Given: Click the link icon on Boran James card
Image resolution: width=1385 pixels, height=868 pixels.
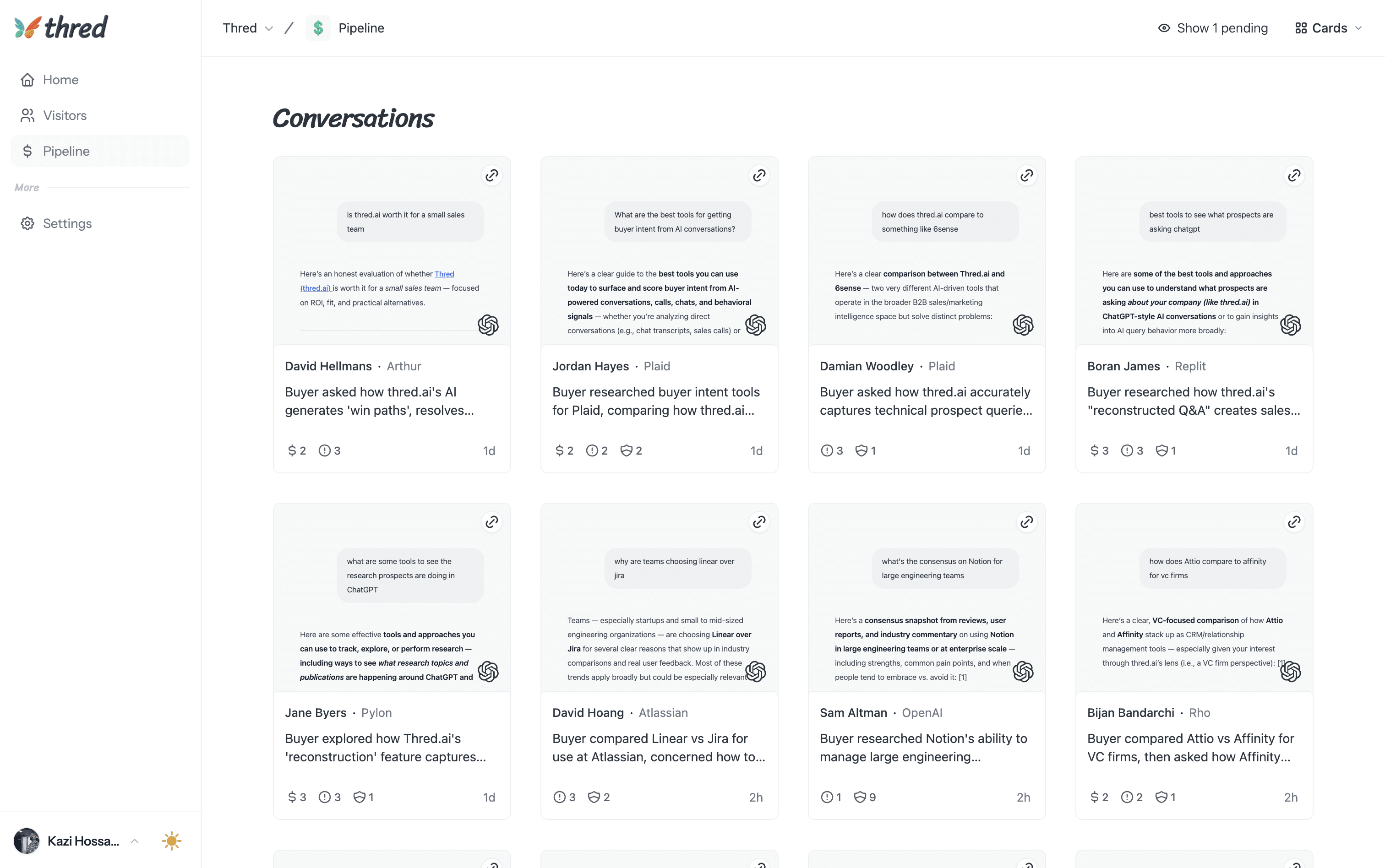Looking at the screenshot, I should click(1294, 175).
